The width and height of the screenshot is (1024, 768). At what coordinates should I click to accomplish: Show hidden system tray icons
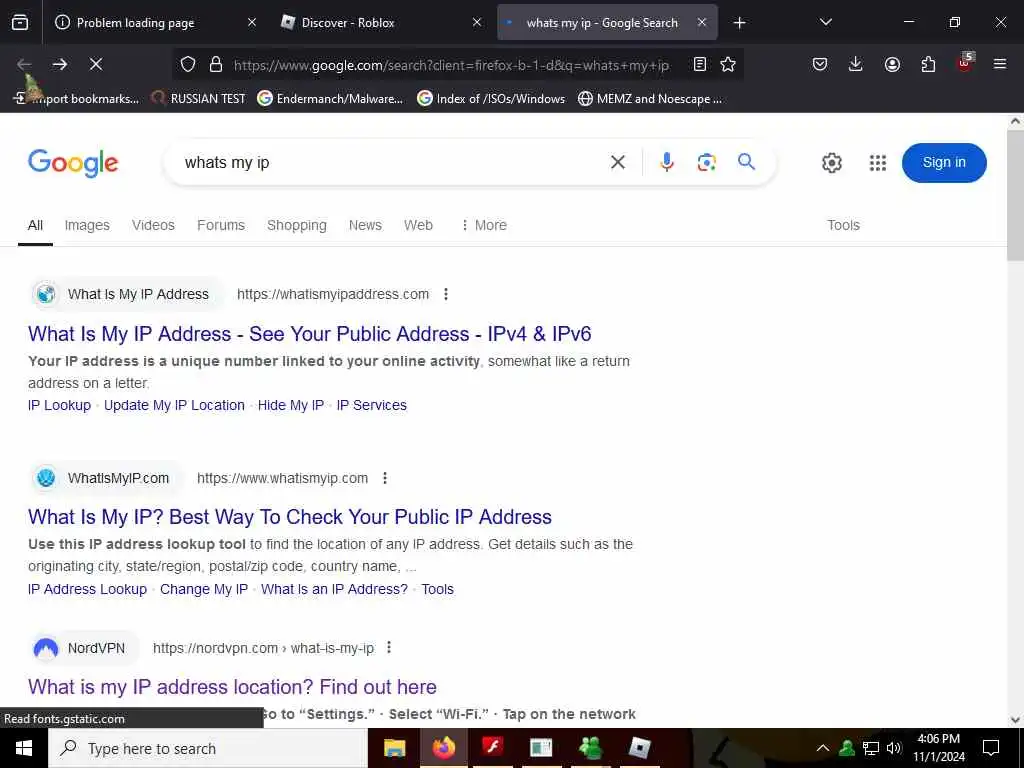click(823, 748)
